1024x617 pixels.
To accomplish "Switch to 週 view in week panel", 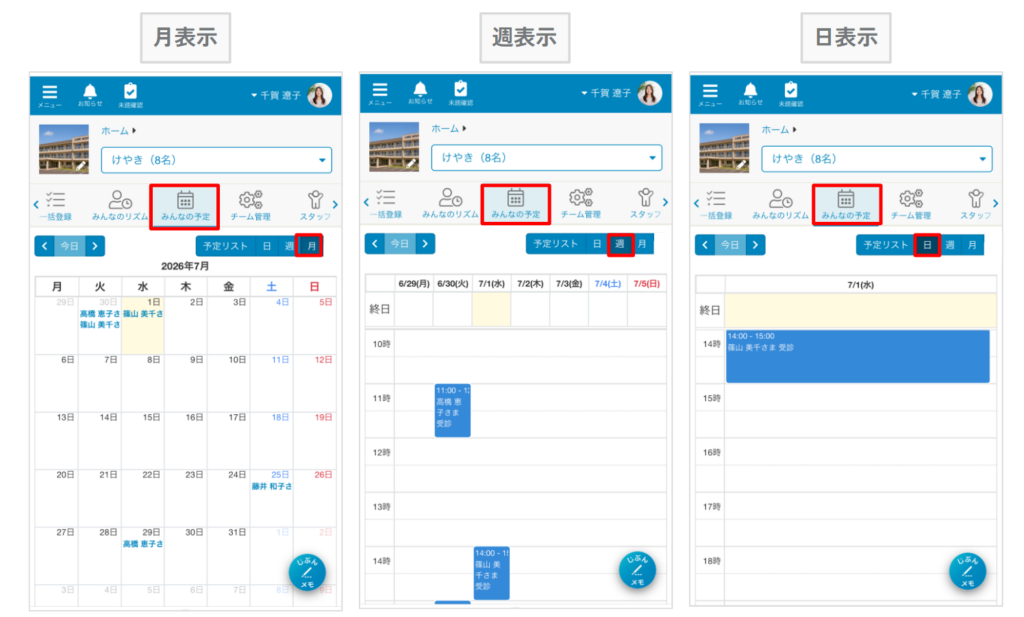I will click(x=620, y=244).
